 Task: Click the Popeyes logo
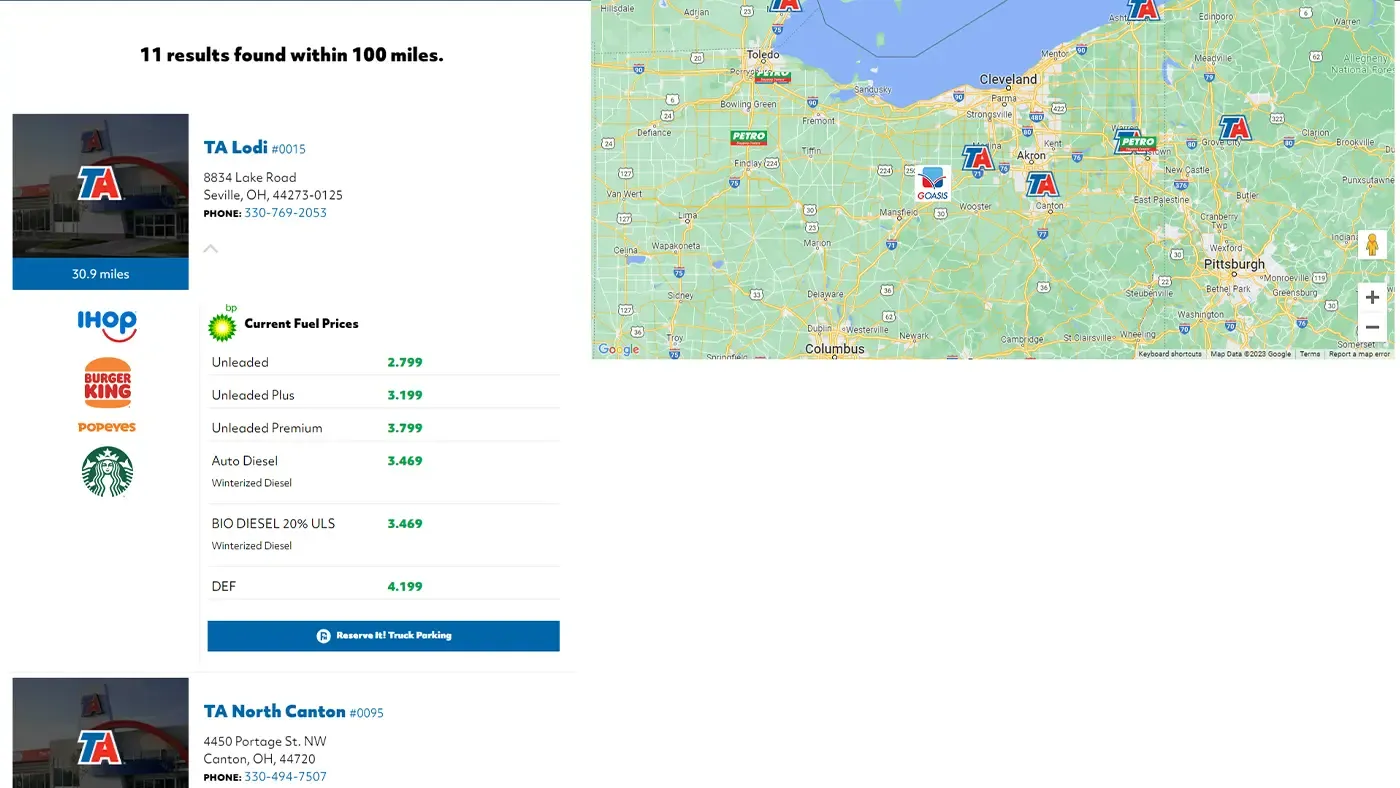click(107, 427)
